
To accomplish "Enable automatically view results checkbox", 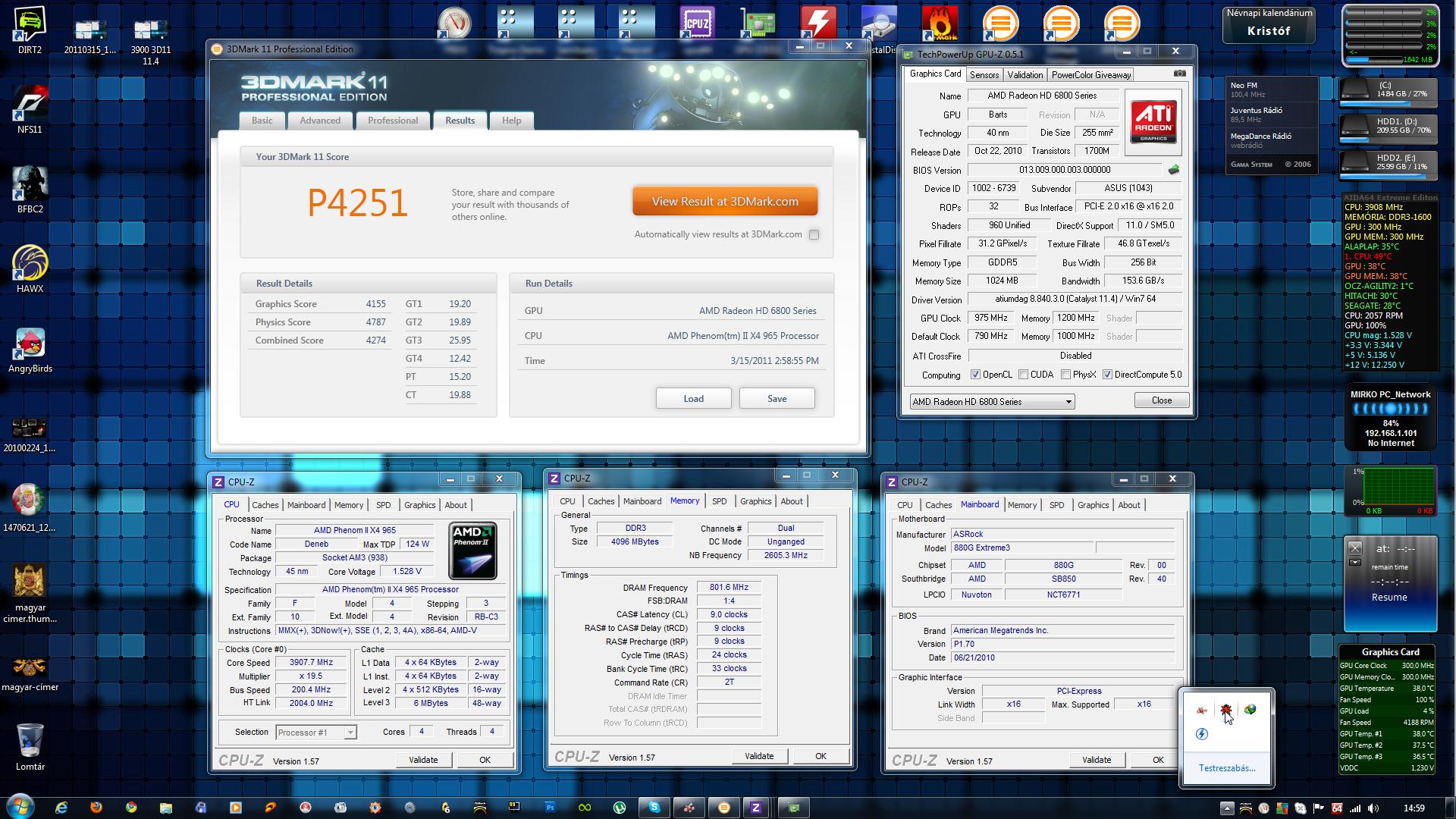I will pos(814,235).
